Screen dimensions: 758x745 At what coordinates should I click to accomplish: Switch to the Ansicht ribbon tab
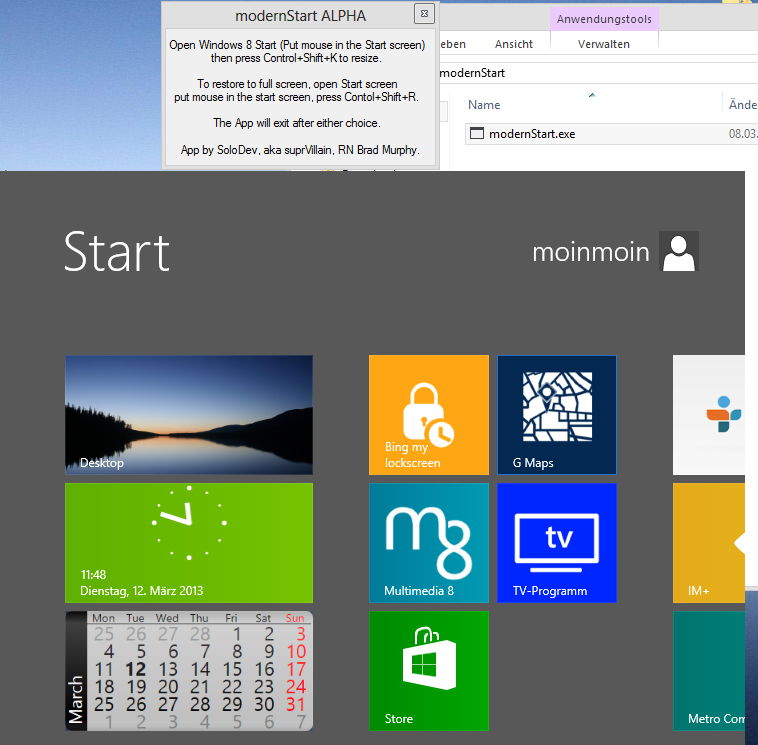[x=513, y=44]
